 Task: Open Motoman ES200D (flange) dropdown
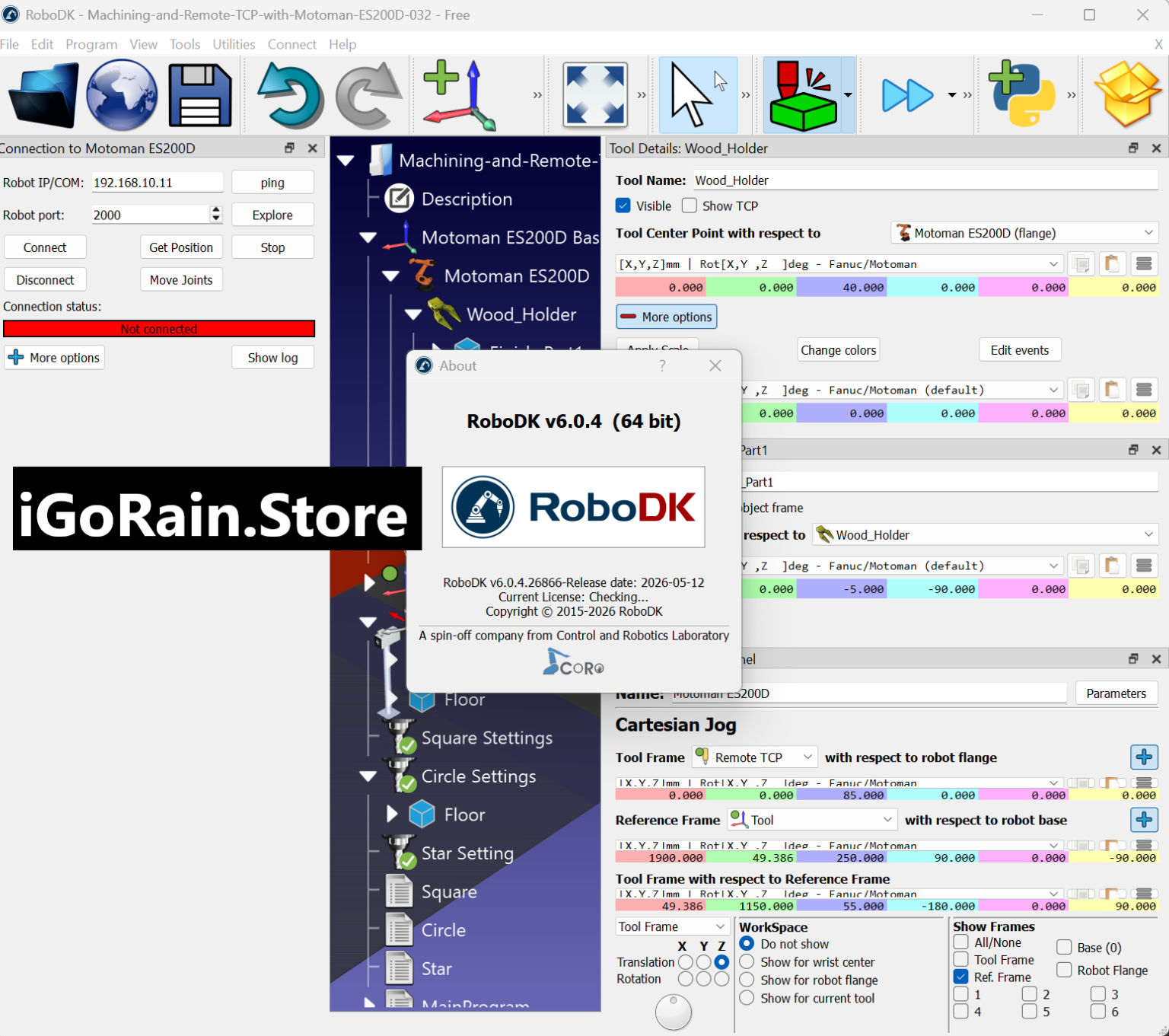point(1024,233)
